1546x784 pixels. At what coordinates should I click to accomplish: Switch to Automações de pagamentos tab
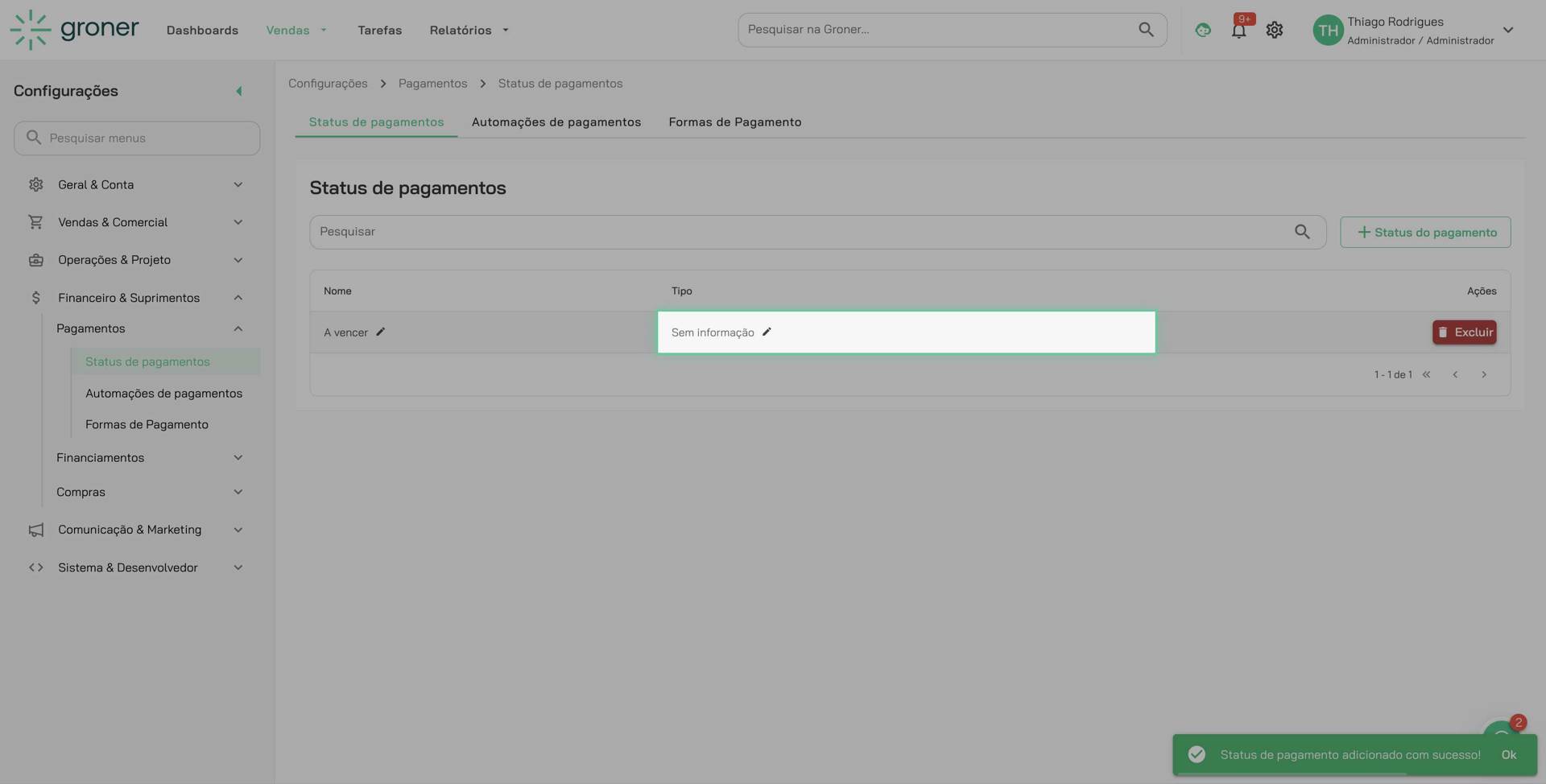pyautogui.click(x=556, y=122)
